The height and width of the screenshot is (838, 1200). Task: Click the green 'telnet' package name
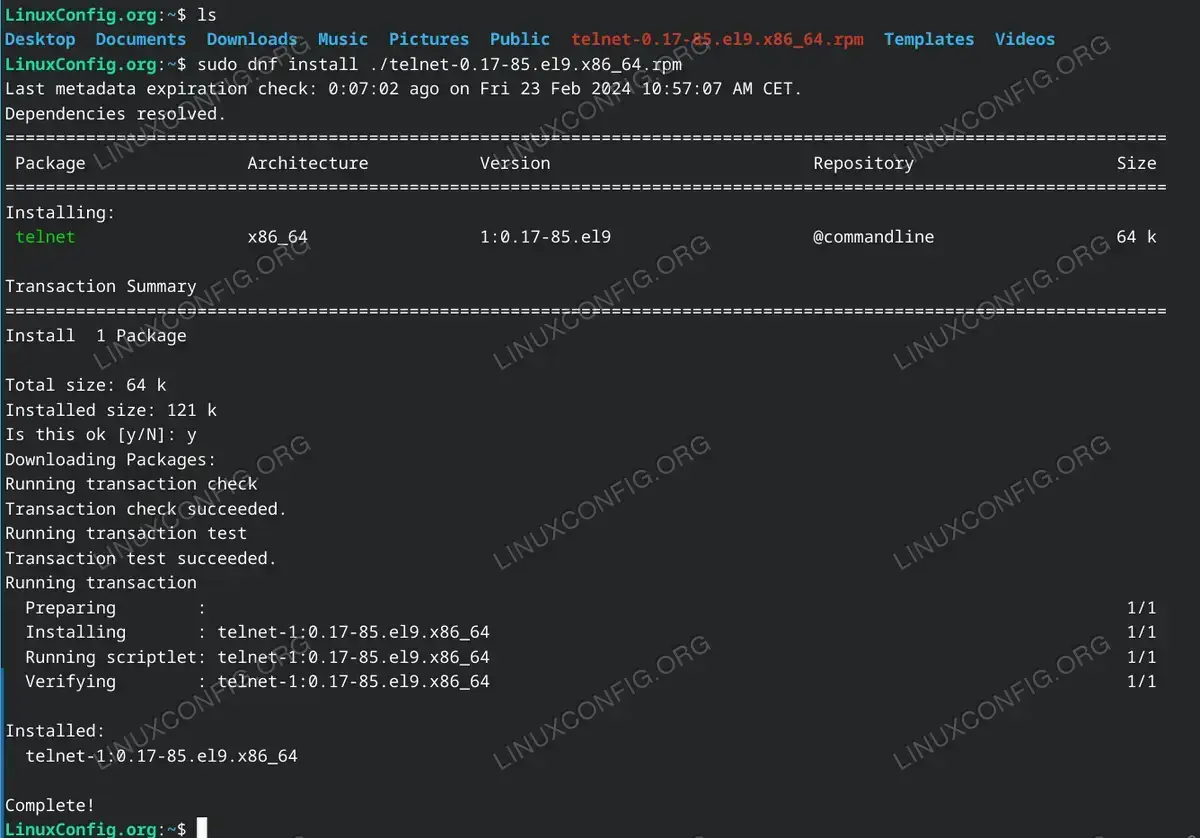(x=45, y=237)
